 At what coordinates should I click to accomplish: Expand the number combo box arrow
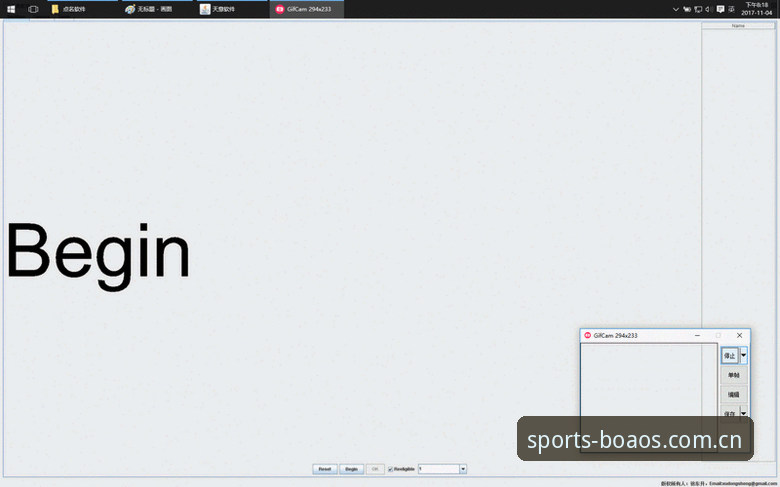(x=463, y=469)
